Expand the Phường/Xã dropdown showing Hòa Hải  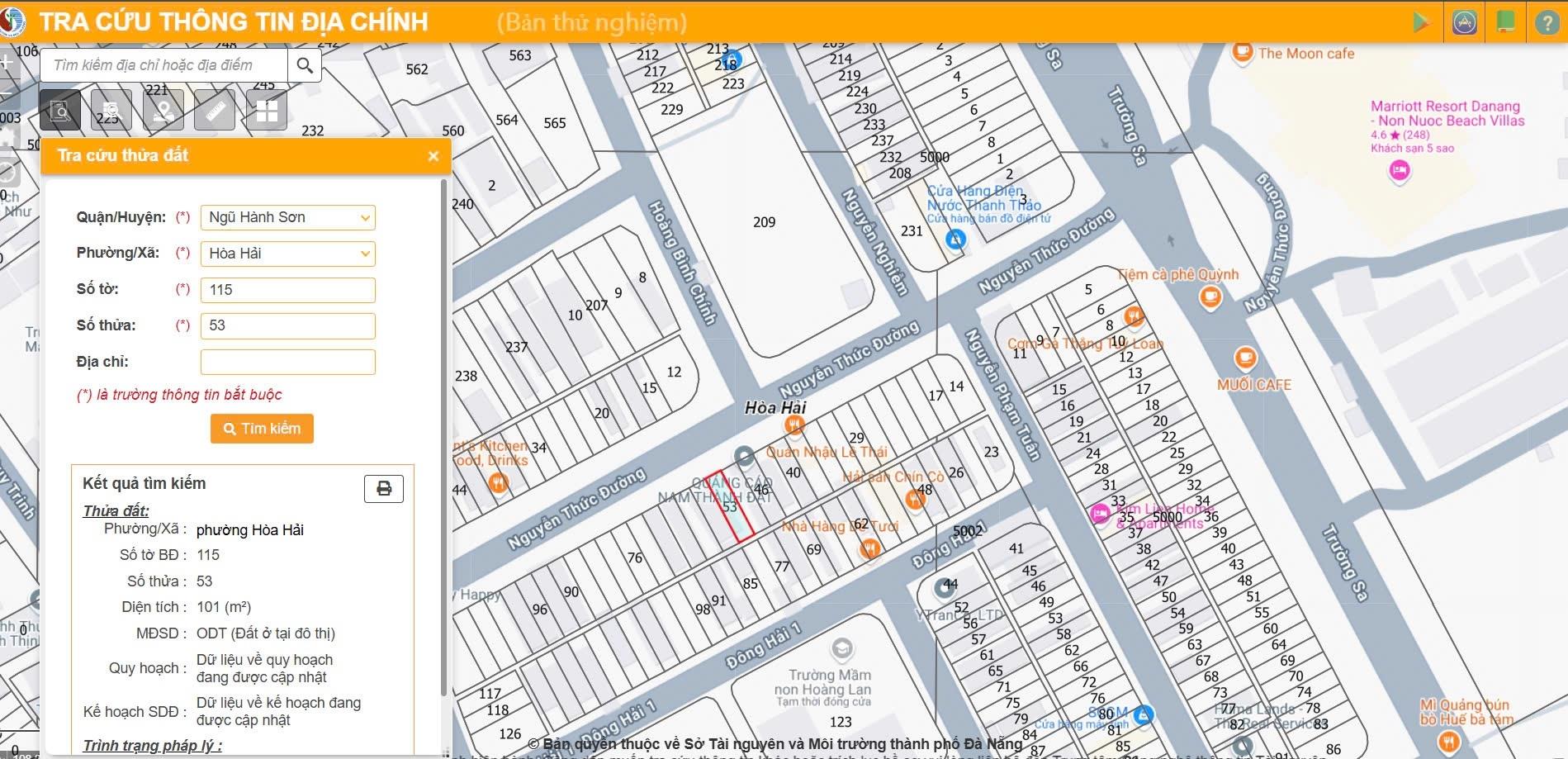pyautogui.click(x=287, y=254)
